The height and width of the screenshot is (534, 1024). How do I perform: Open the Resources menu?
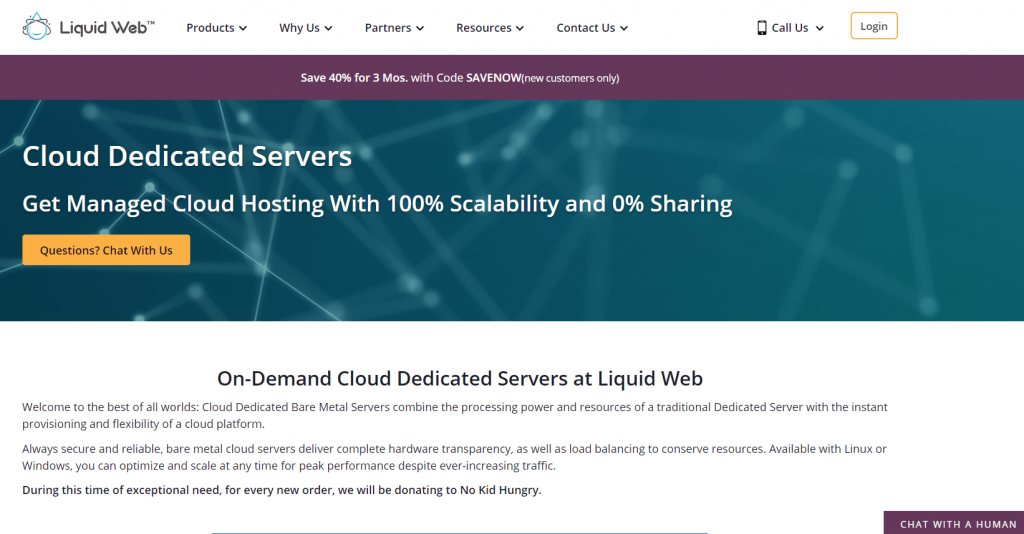click(490, 27)
